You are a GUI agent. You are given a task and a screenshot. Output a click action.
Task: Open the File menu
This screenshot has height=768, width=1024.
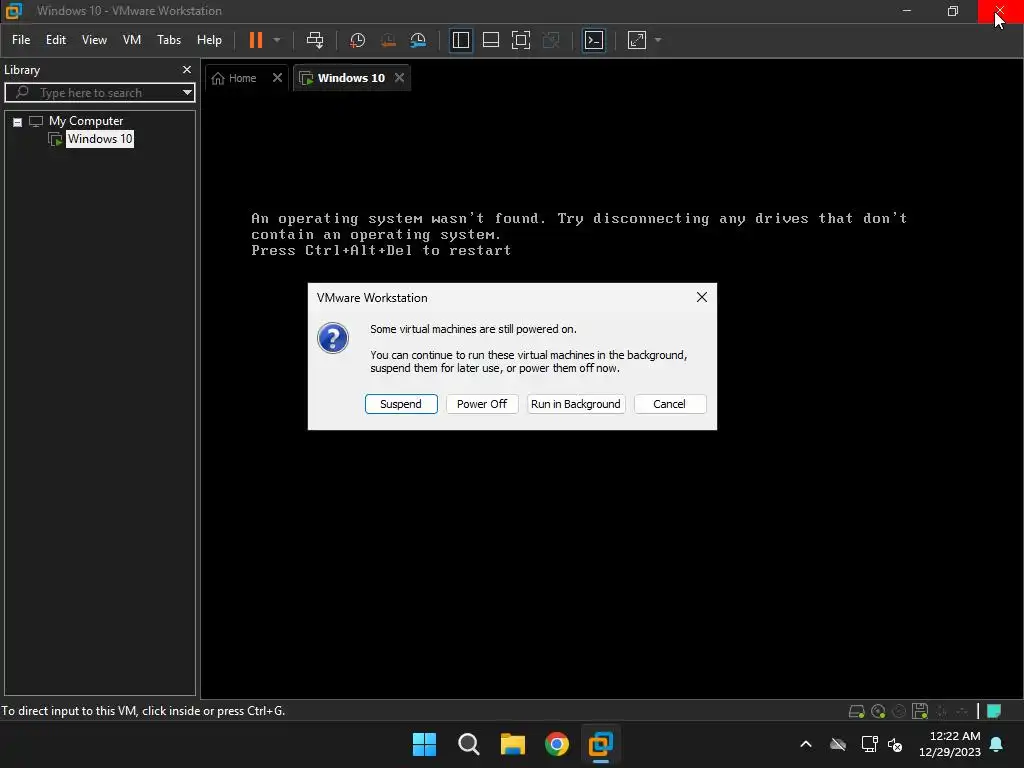[x=21, y=40]
